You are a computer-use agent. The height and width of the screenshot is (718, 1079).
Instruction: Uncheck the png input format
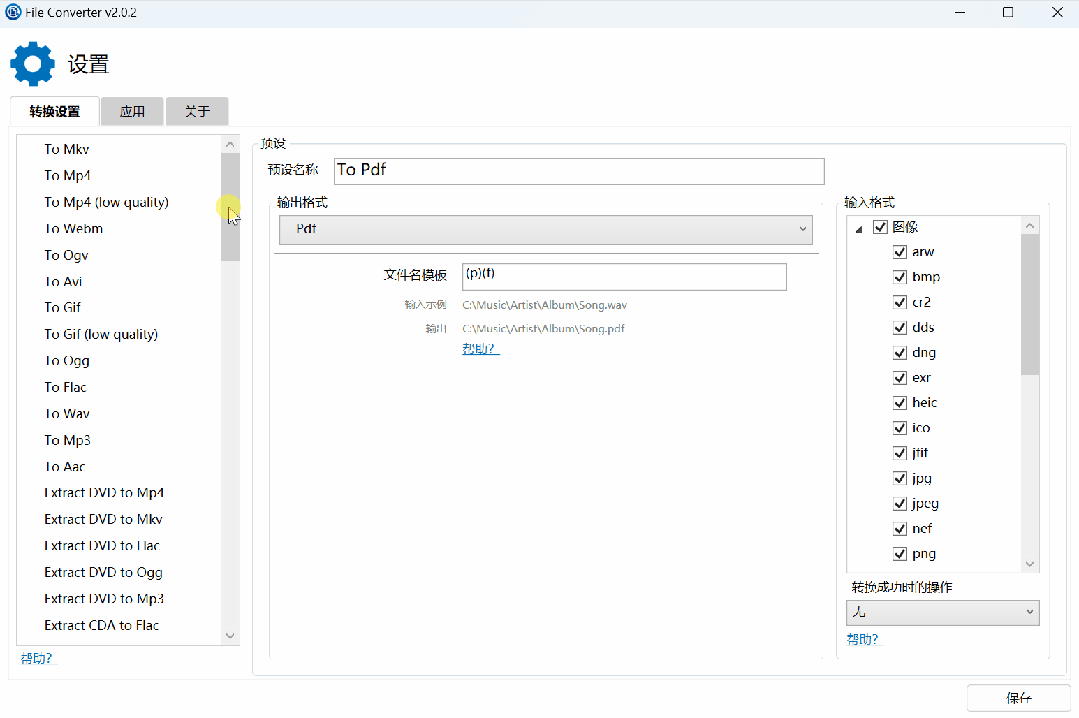(x=900, y=554)
